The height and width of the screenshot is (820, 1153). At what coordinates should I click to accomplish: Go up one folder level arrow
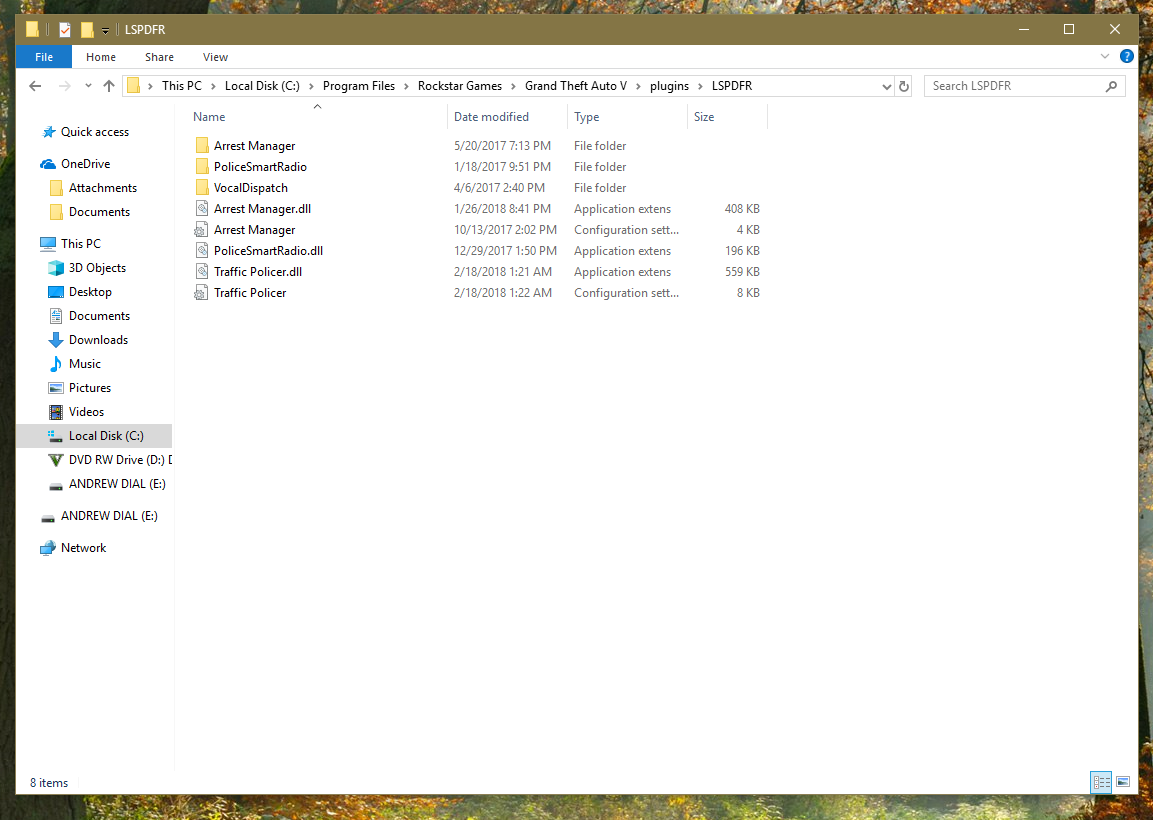(x=109, y=86)
